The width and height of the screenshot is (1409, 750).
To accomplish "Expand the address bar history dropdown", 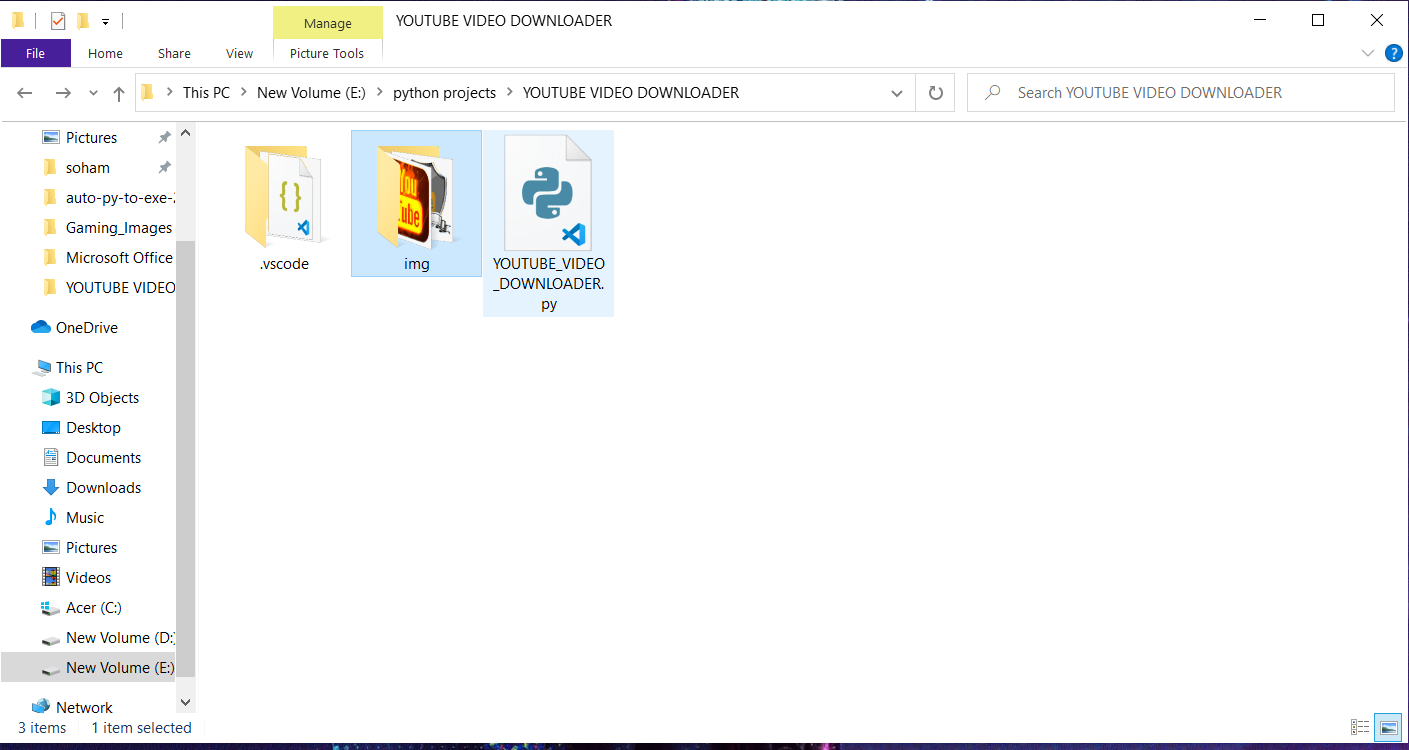I will click(x=896, y=93).
